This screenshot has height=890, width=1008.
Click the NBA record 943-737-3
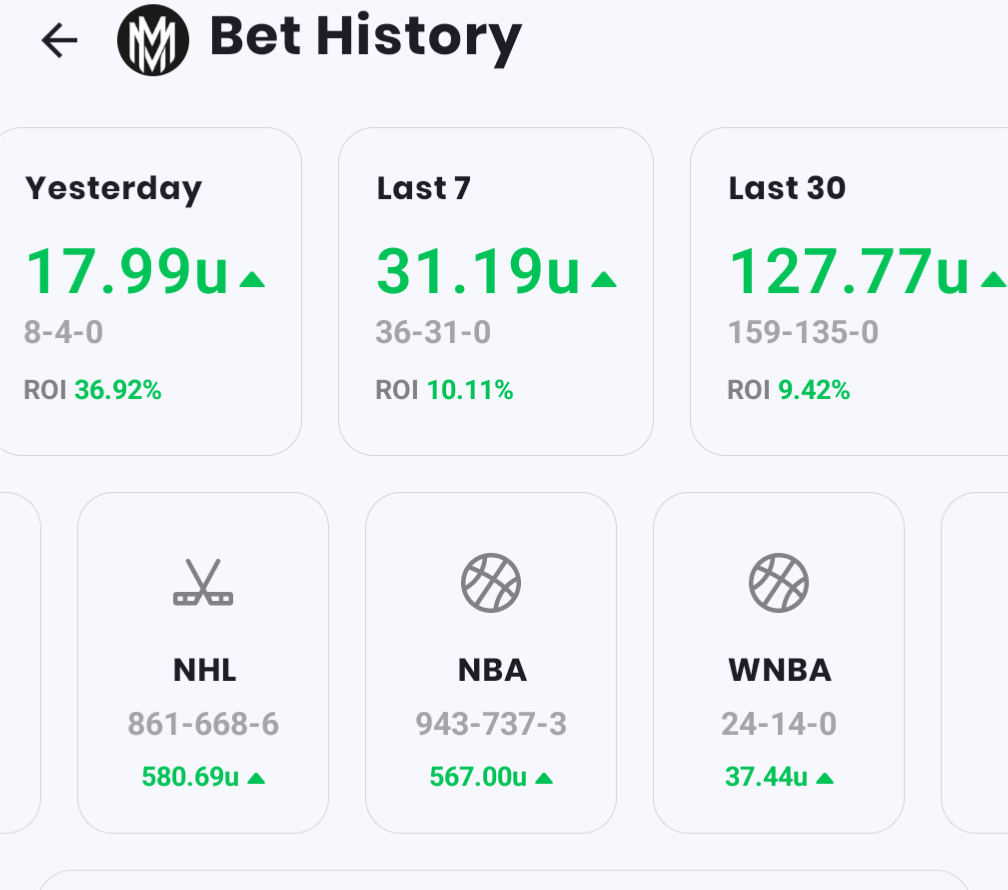491,724
